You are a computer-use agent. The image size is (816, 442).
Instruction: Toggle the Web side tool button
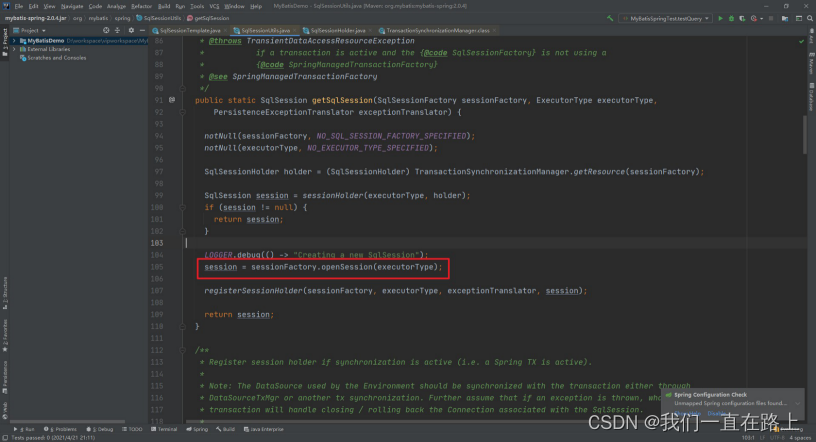5,410
